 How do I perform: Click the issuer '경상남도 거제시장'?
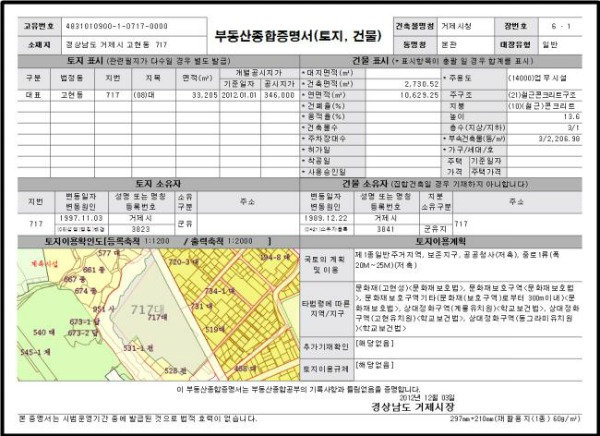coord(413,407)
